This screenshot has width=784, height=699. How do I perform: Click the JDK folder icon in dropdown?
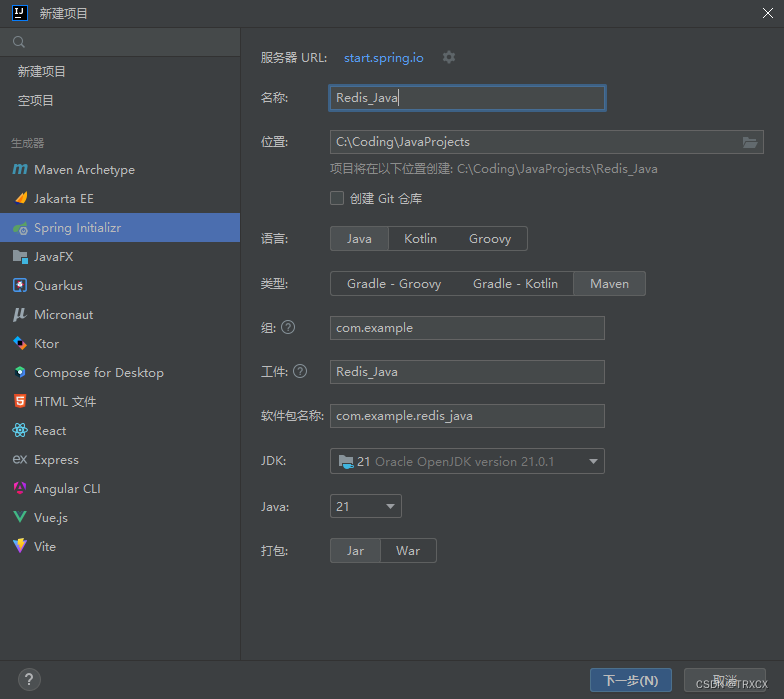[x=346, y=461]
